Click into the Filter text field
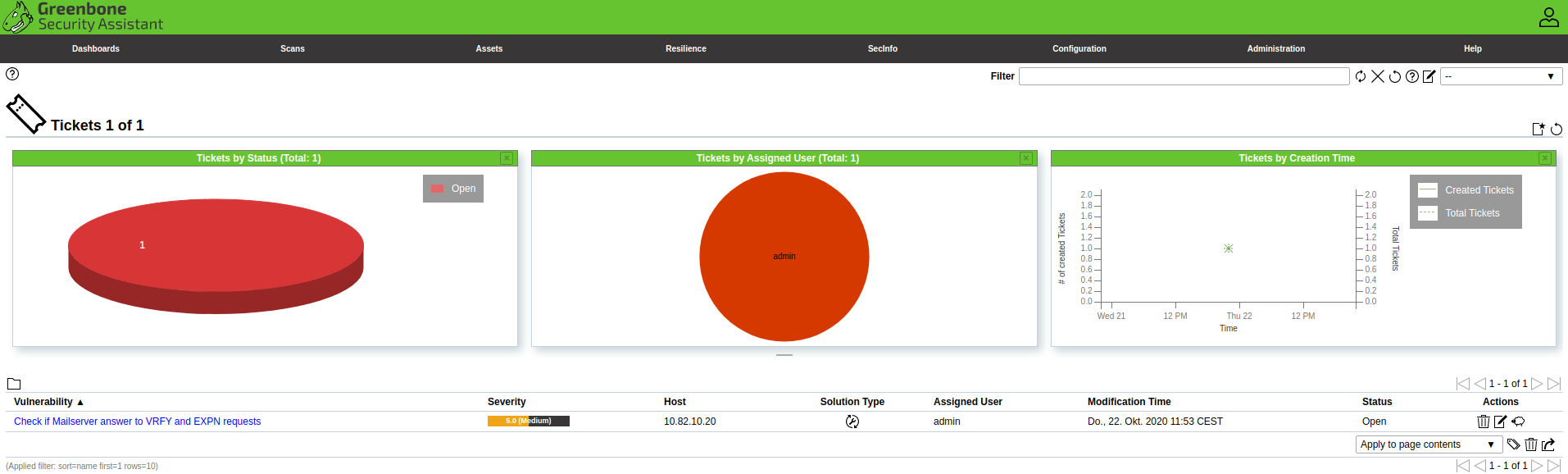The width and height of the screenshot is (1568, 474). [x=1184, y=76]
